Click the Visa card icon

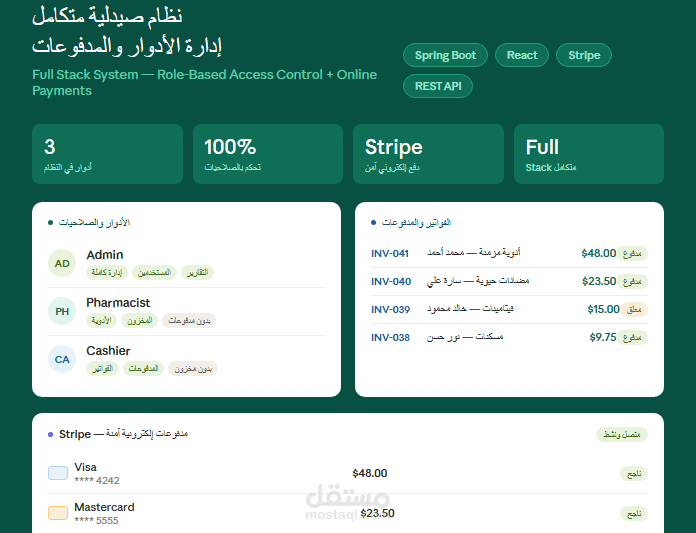tap(58, 473)
